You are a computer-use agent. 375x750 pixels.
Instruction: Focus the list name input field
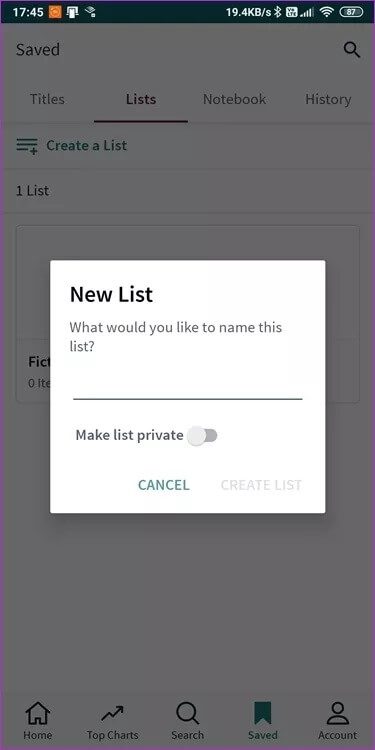188,383
